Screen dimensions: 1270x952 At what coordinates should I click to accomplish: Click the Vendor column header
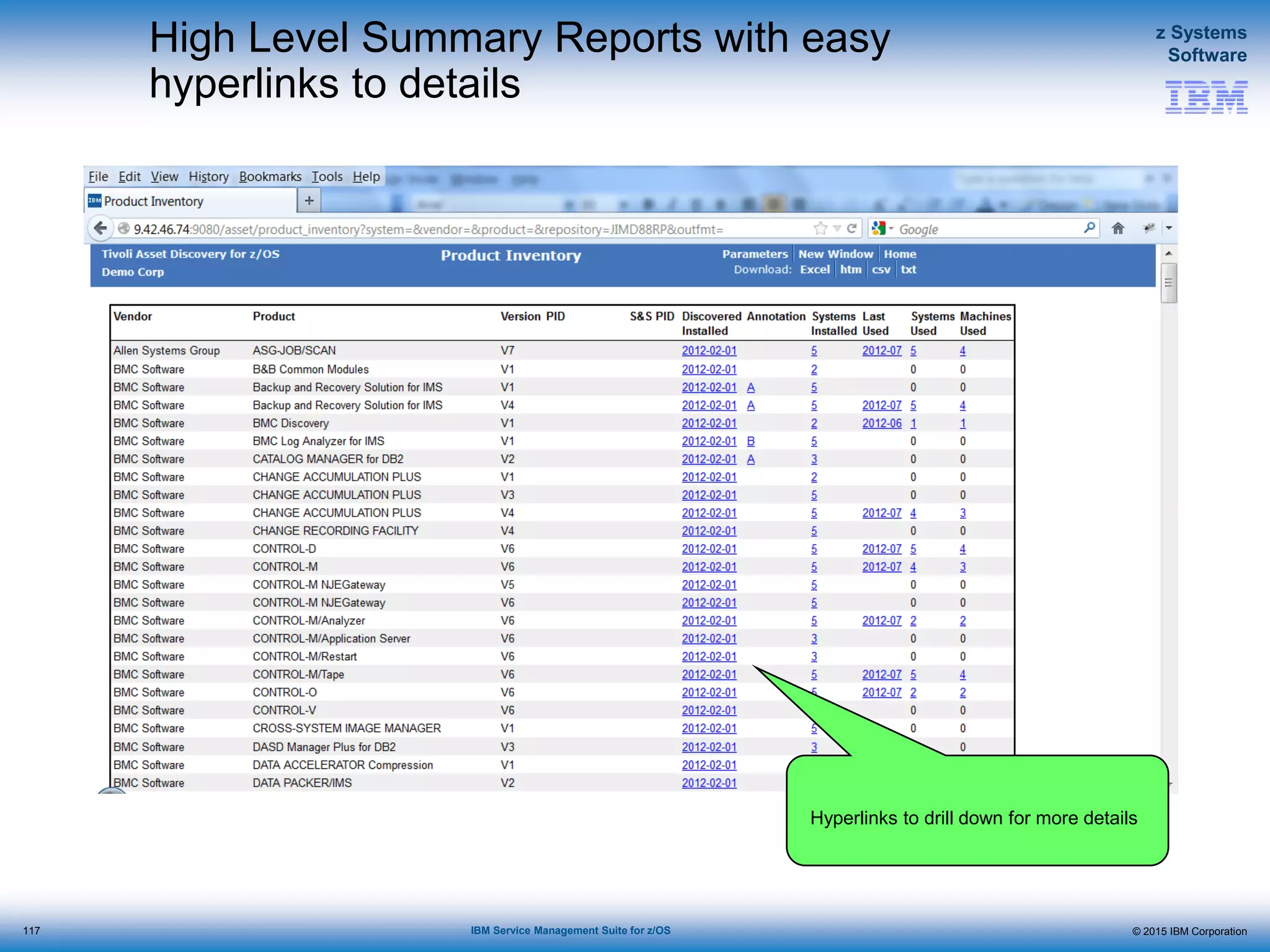[132, 316]
